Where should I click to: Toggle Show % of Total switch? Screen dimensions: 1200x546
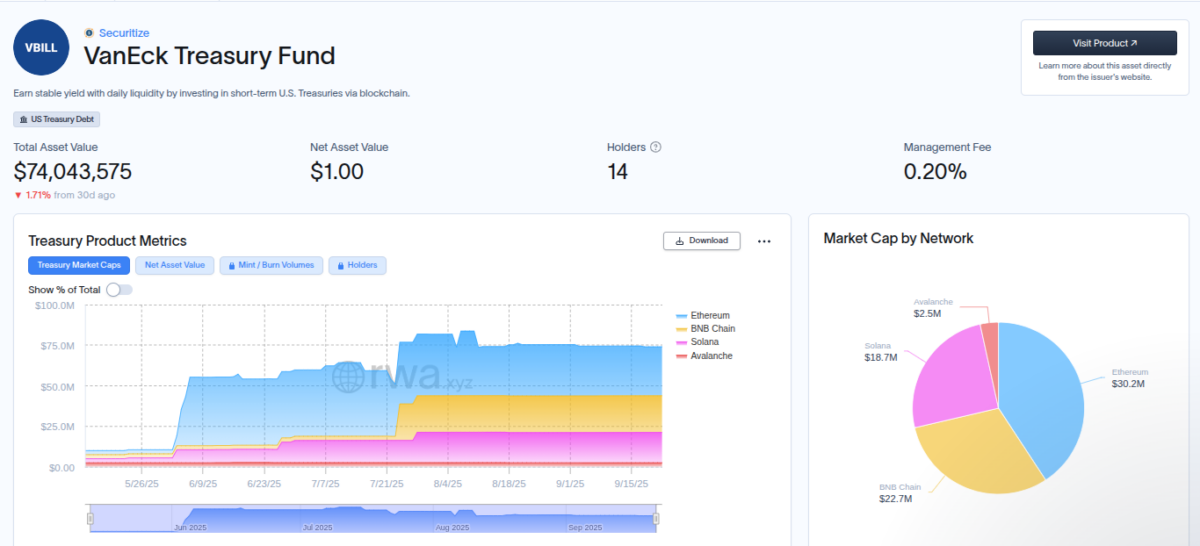coord(118,289)
